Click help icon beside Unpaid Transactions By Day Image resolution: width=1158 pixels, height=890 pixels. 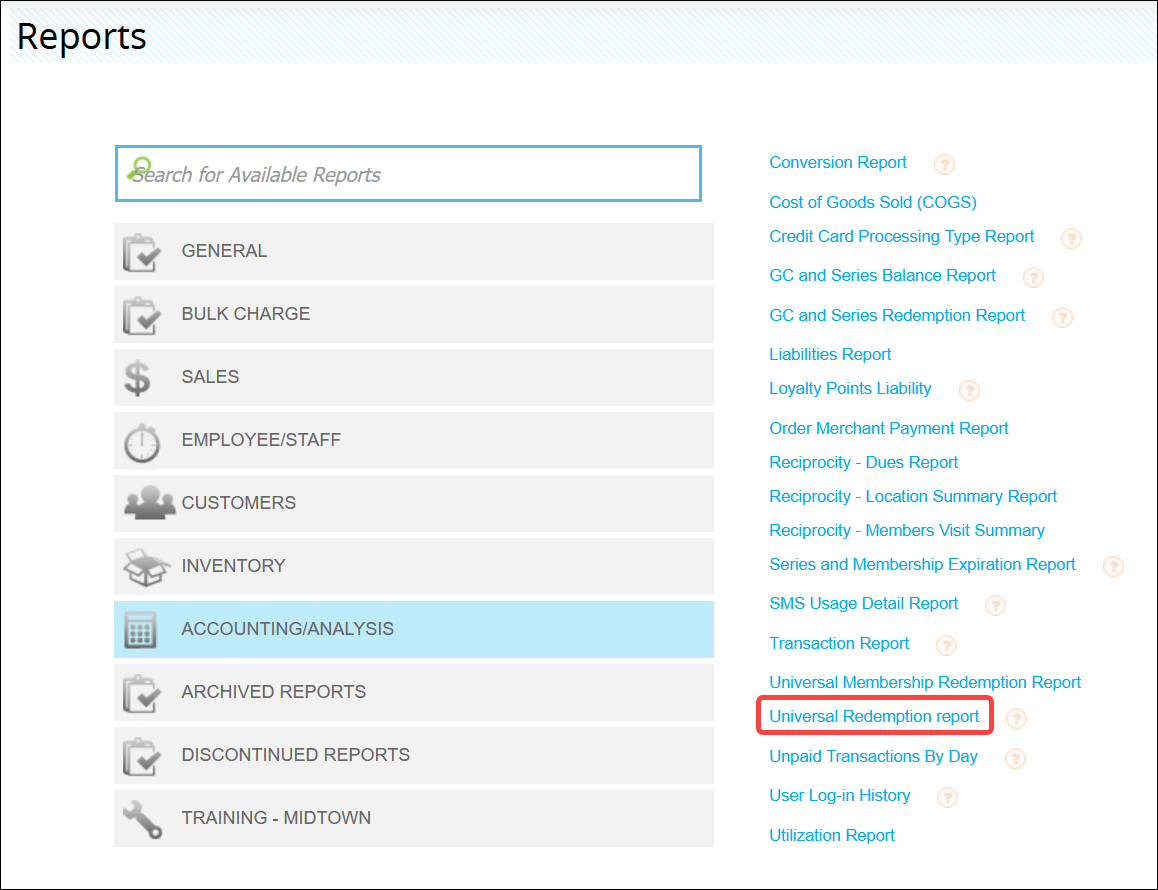[1015, 758]
